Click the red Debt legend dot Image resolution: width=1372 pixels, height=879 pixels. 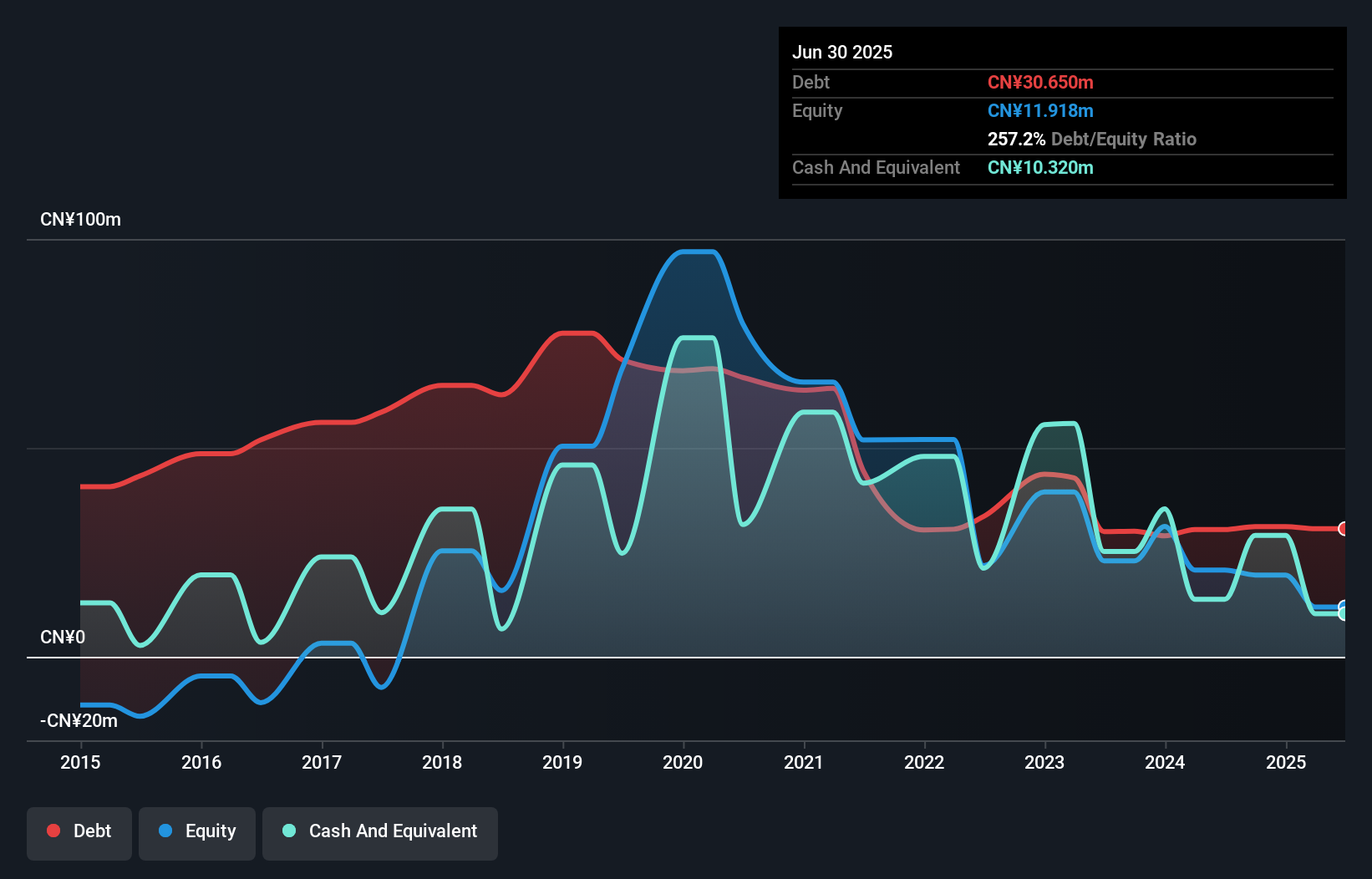point(53,831)
